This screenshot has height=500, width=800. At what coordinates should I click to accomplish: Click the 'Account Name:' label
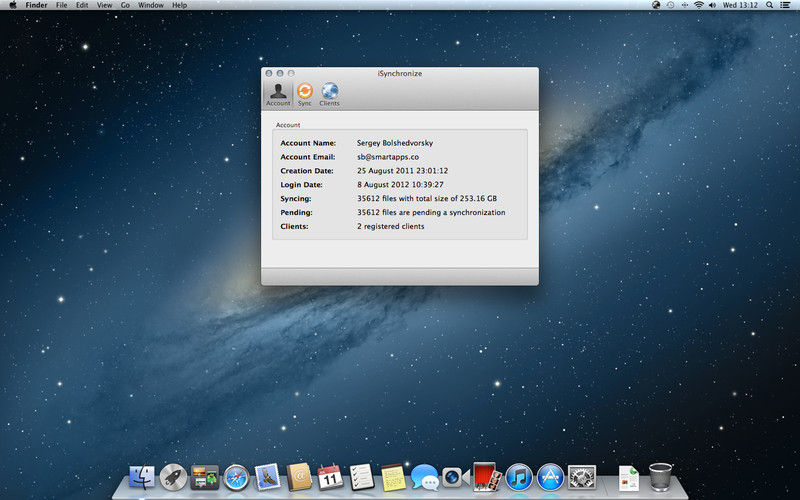pyautogui.click(x=308, y=143)
